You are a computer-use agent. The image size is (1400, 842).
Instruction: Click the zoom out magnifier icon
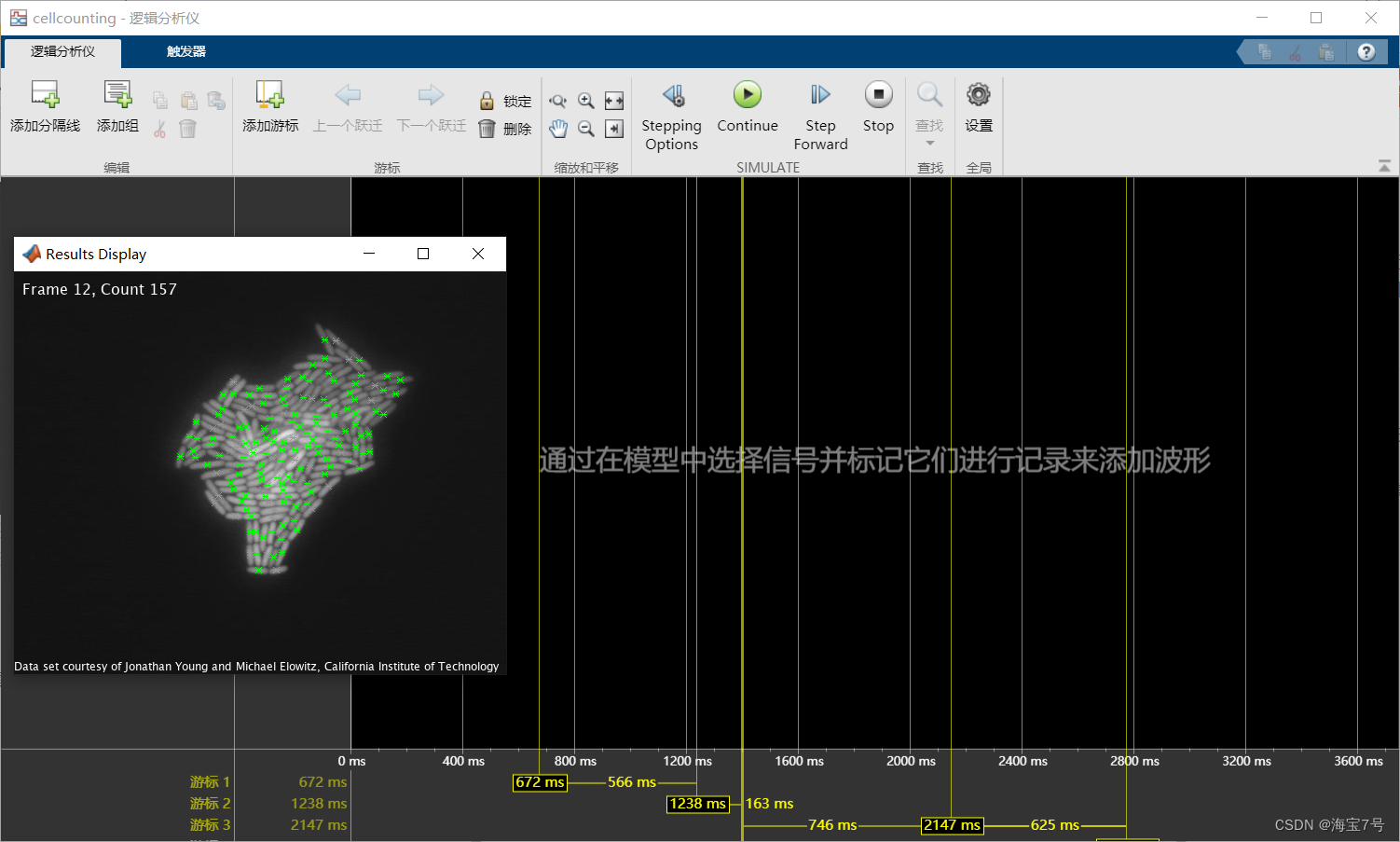(586, 129)
